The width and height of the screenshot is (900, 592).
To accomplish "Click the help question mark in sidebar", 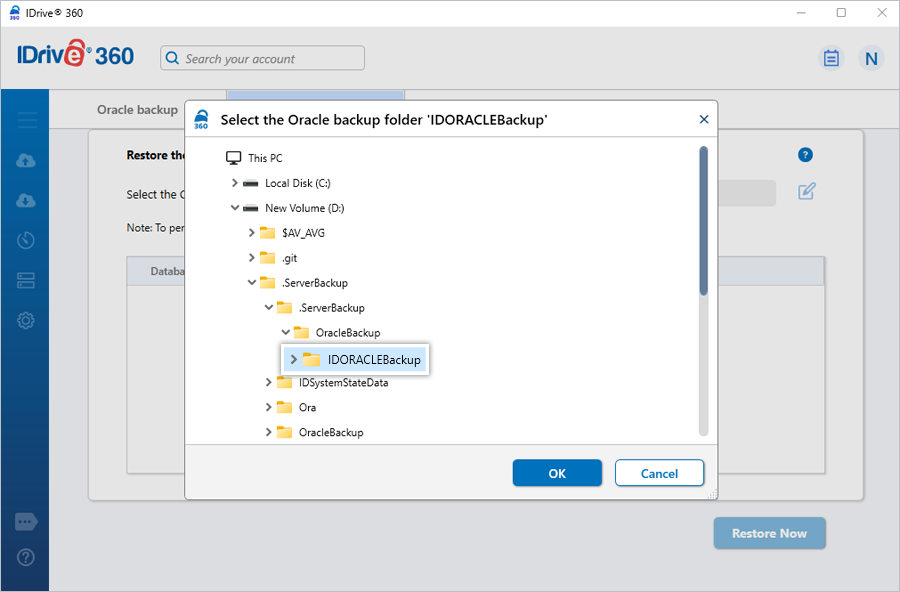I will click(x=26, y=557).
